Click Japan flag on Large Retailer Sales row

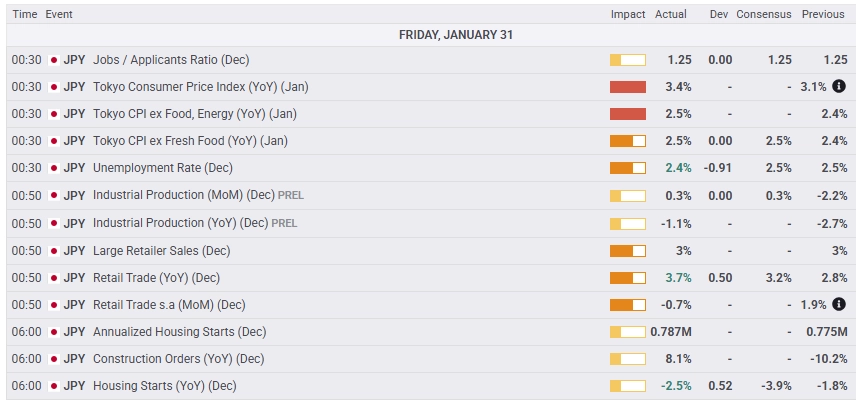(x=54, y=251)
